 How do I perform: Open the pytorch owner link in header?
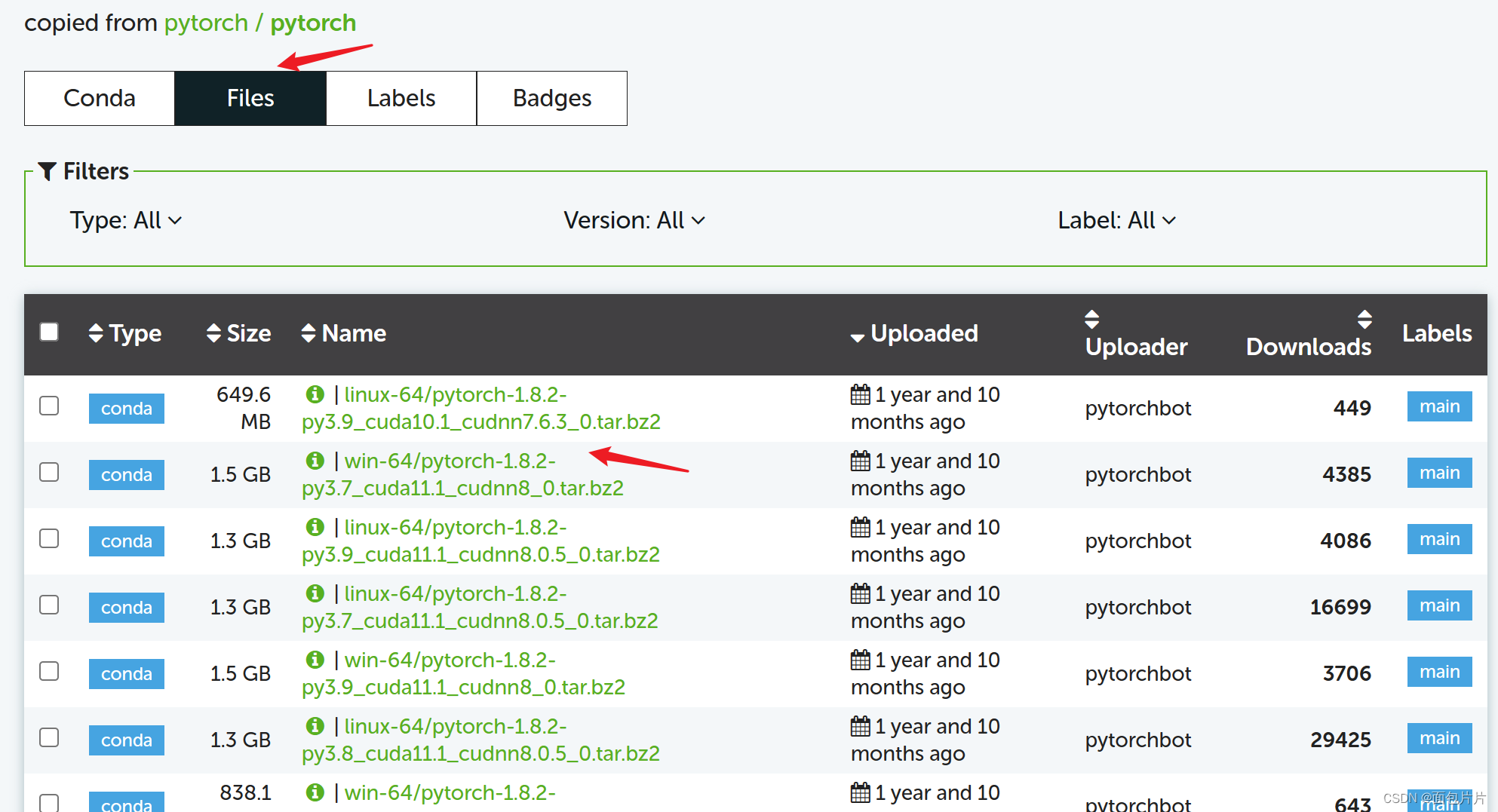[206, 23]
